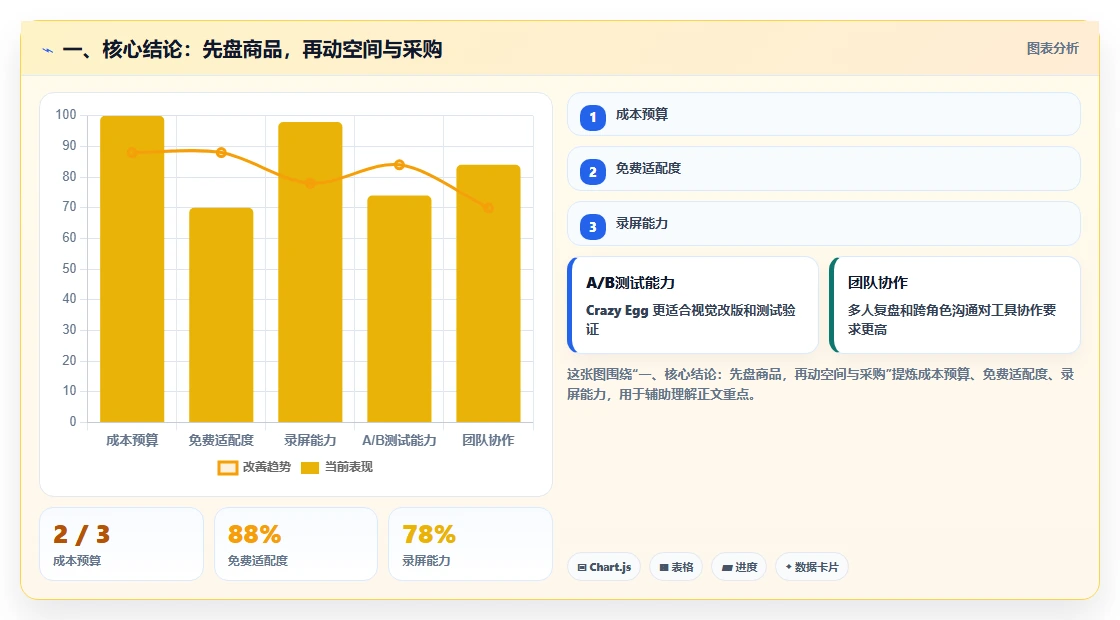Image resolution: width=1120 pixels, height=620 pixels.
Task: Click the text 多人复盘和跨角色沟通对工具协作要求更高
Action: coord(952,320)
